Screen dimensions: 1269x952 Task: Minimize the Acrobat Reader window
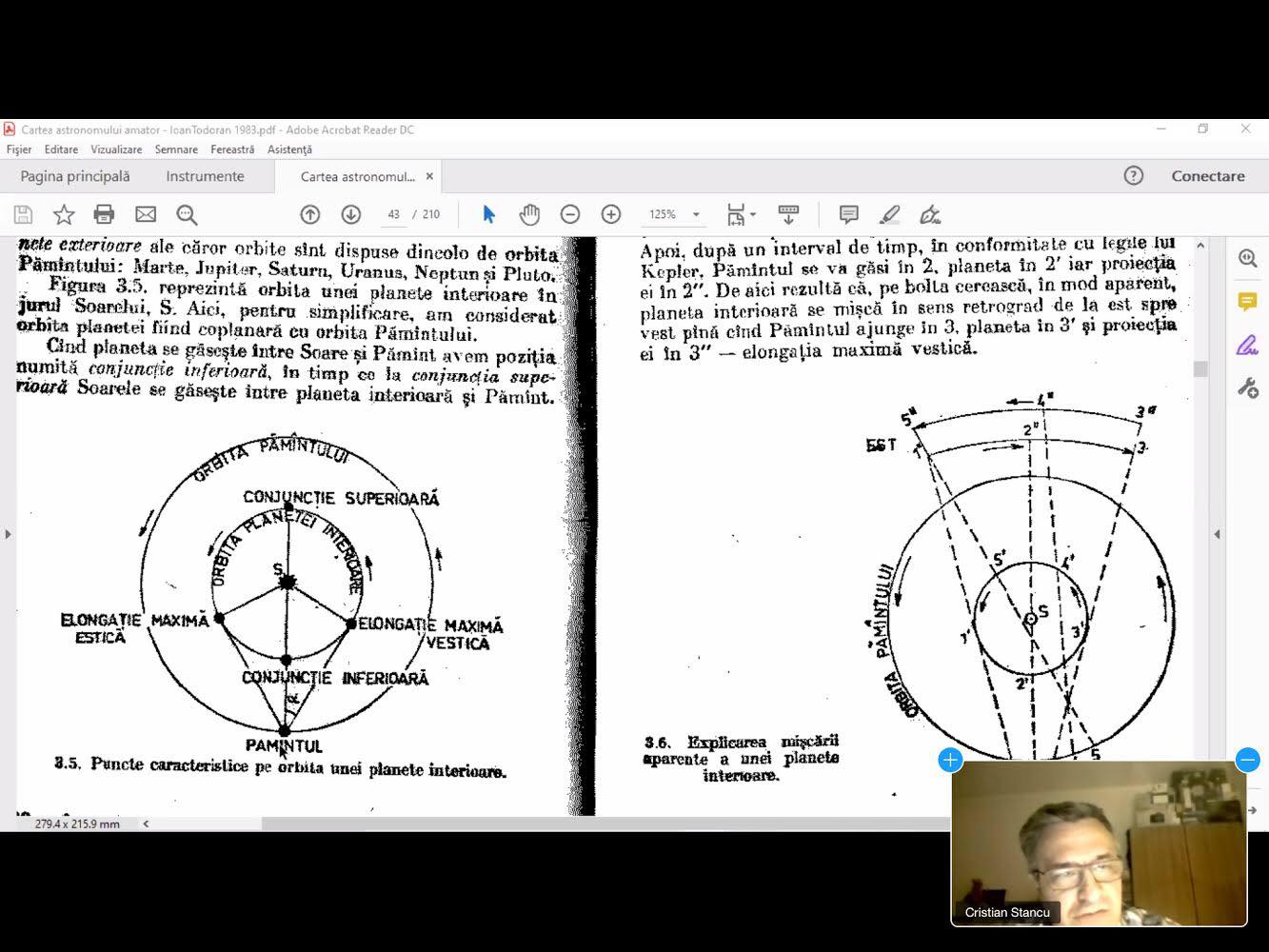pyautogui.click(x=1161, y=129)
